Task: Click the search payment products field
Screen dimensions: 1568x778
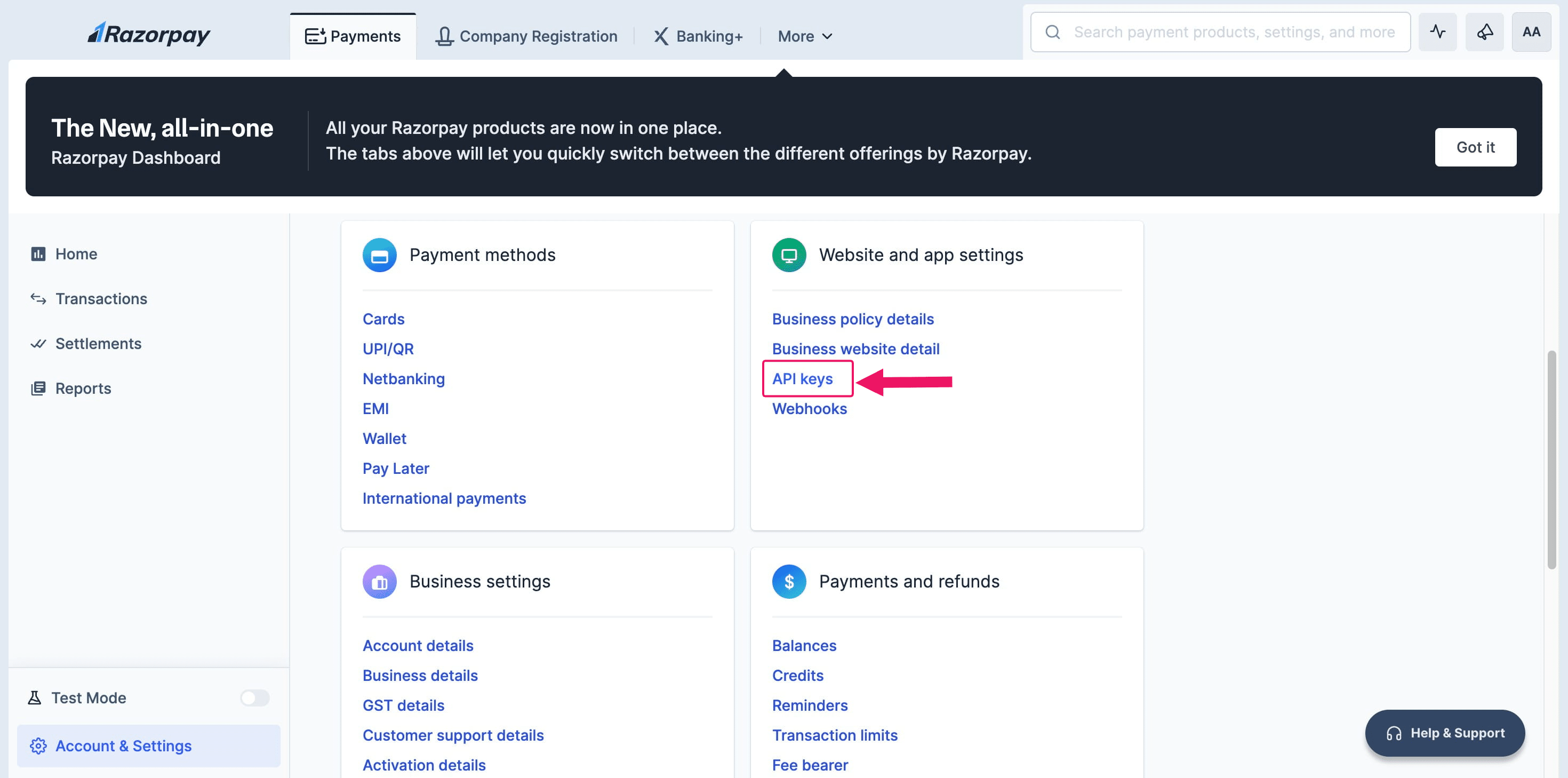Action: 1233,31
